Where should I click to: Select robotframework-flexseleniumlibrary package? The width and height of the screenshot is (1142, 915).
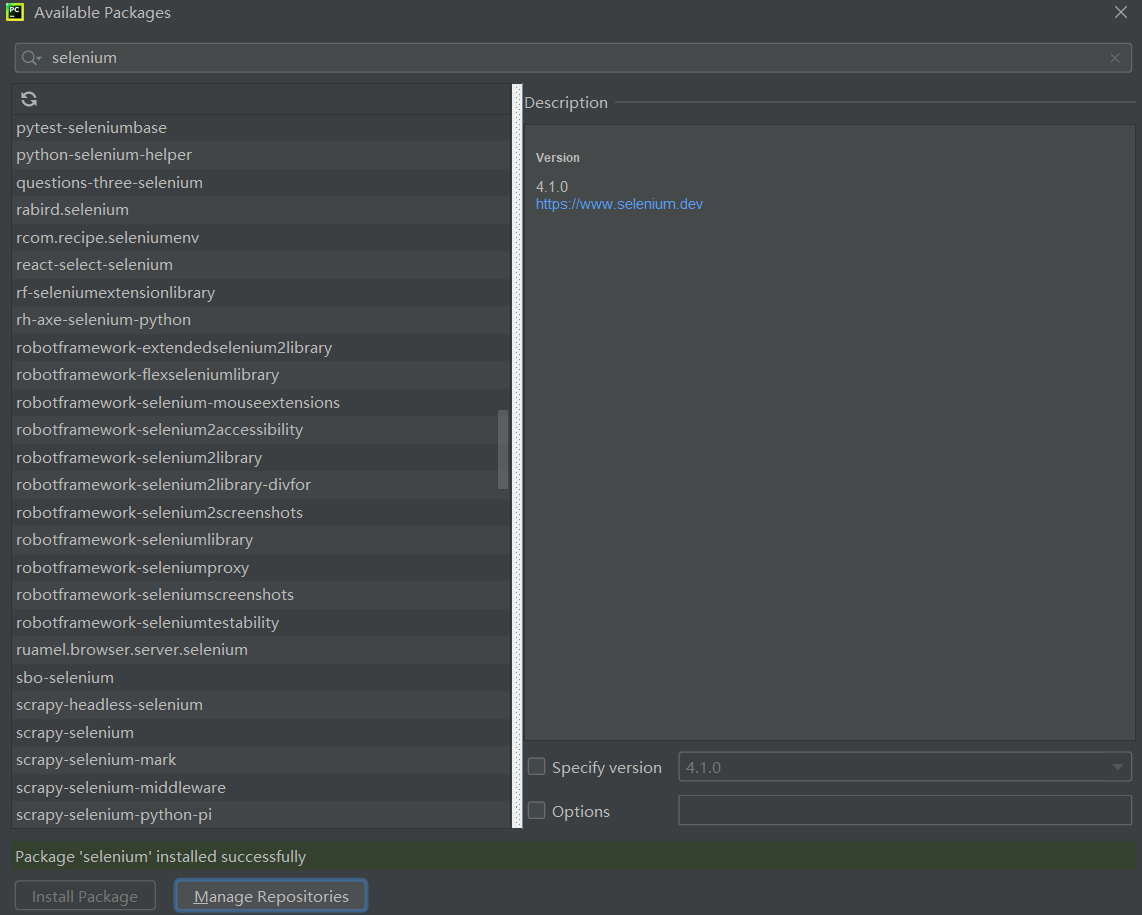coord(261,375)
